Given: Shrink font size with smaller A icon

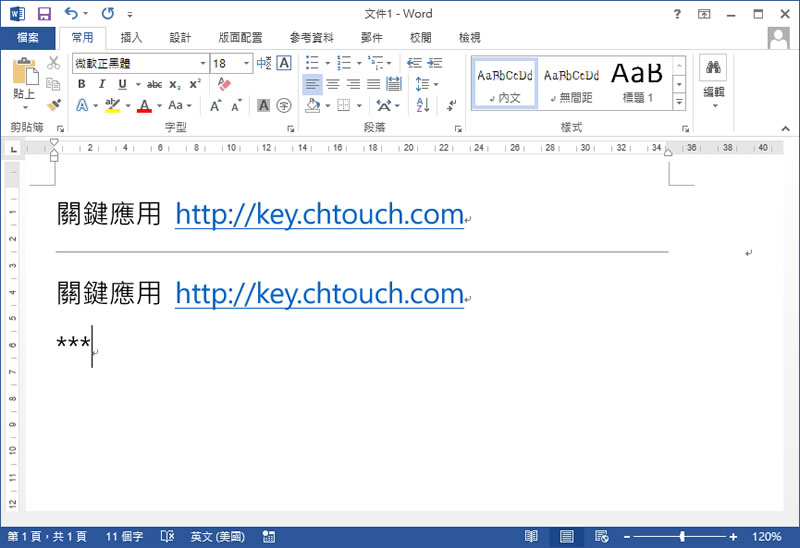Looking at the screenshot, I should point(236,106).
